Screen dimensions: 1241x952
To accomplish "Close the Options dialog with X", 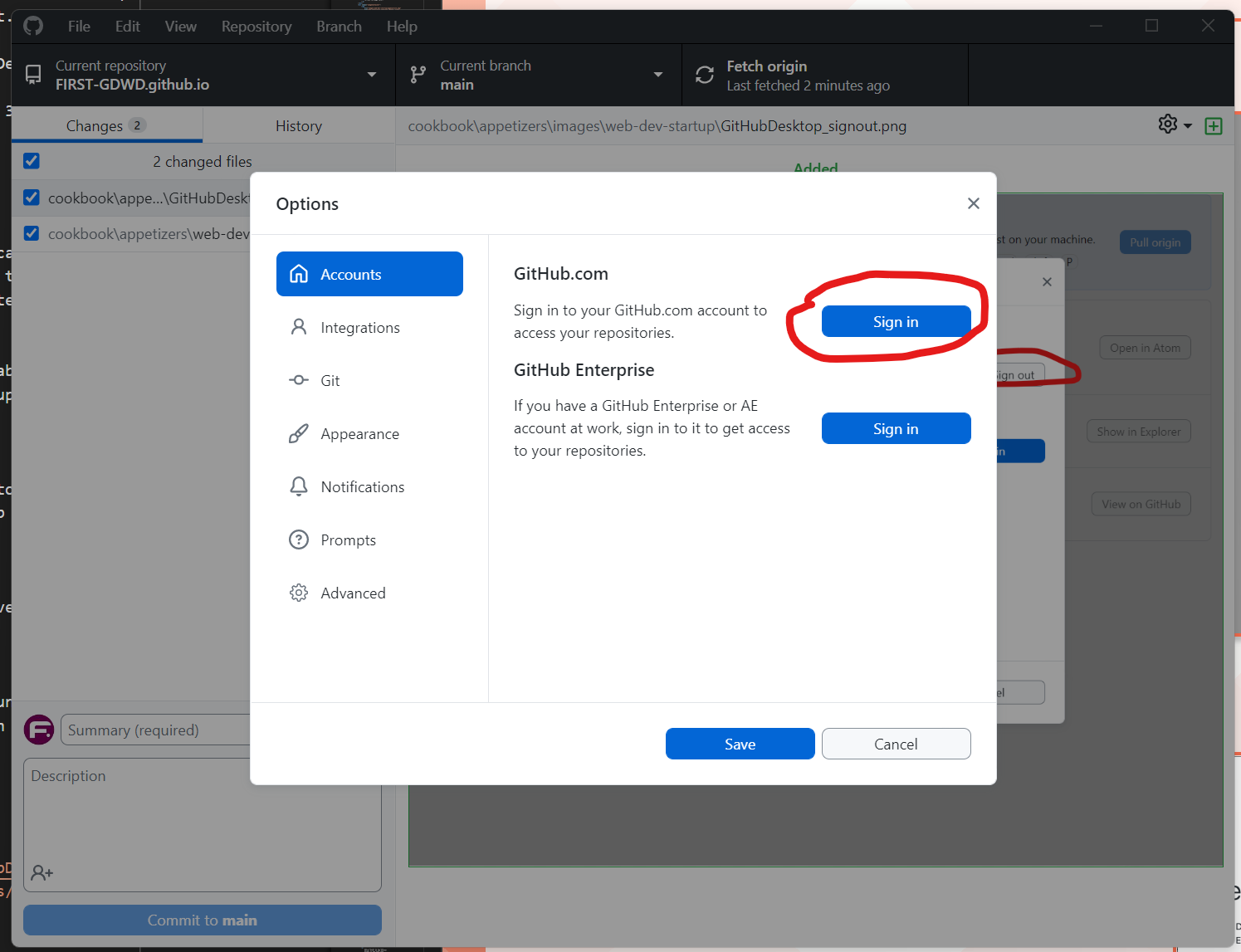I will [x=974, y=203].
